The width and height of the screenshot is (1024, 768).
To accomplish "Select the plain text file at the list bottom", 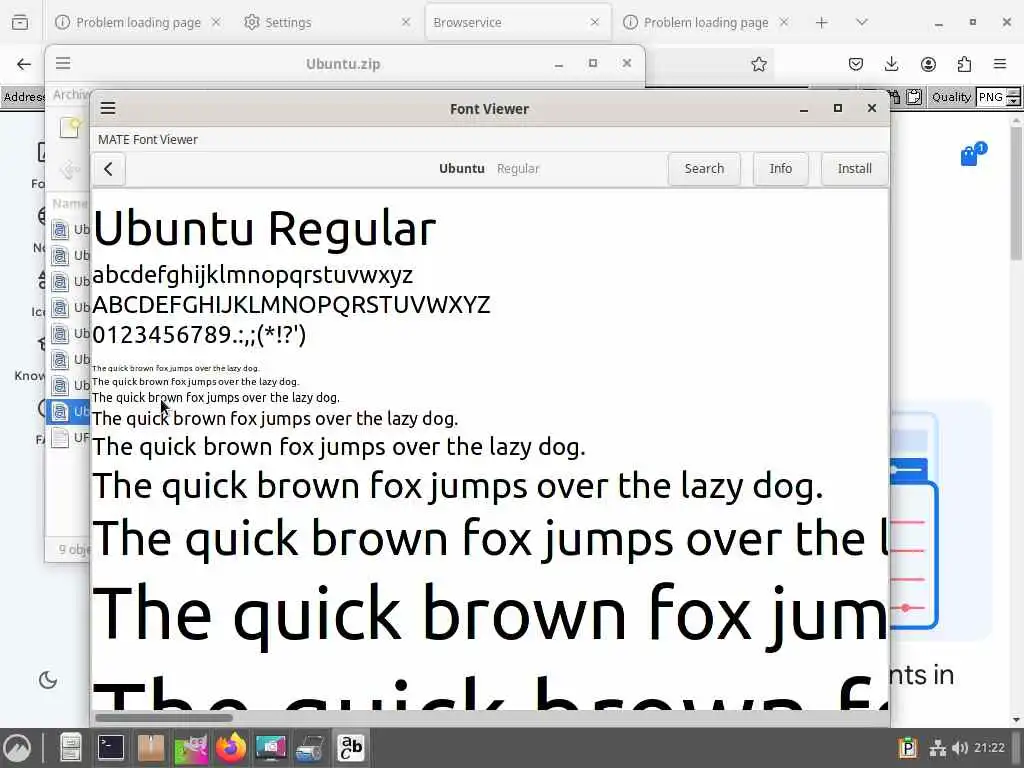I will point(68,438).
